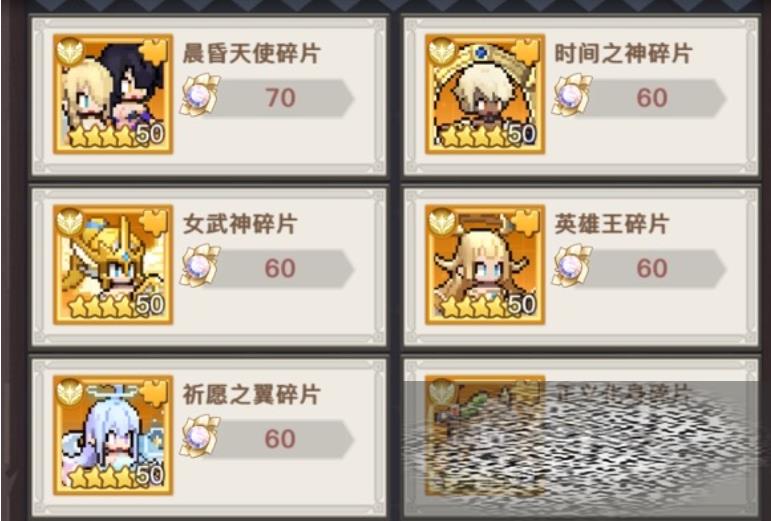Tap crystal currency icon beside 英雄王 price
The width and height of the screenshot is (771, 521).
[572, 266]
